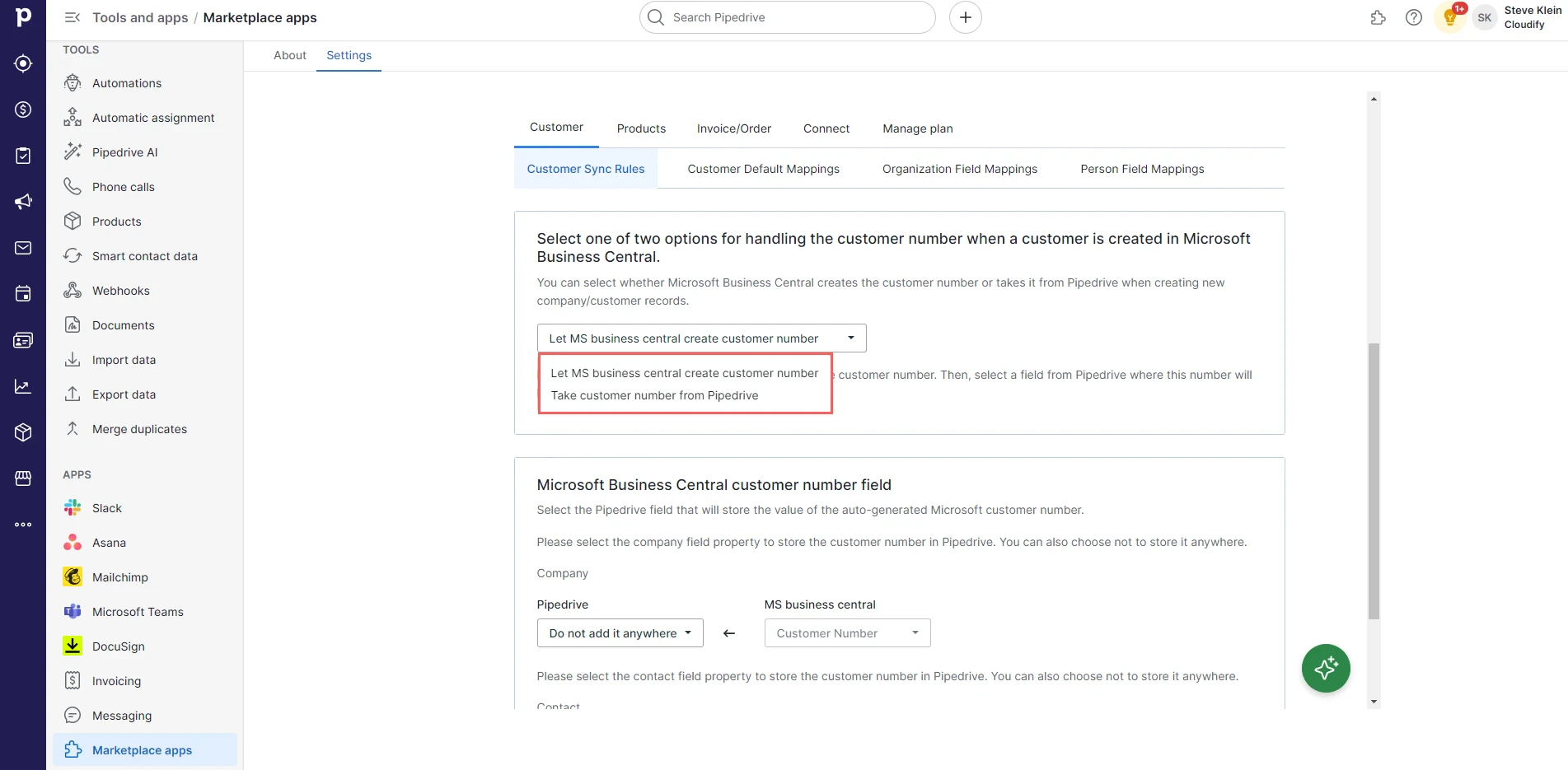
Task: Open the Person Field Mappings subtab
Action: [1143, 169]
